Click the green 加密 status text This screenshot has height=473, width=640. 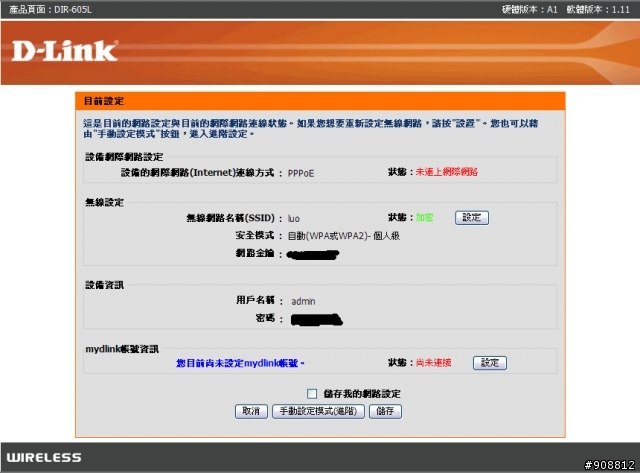point(424,218)
